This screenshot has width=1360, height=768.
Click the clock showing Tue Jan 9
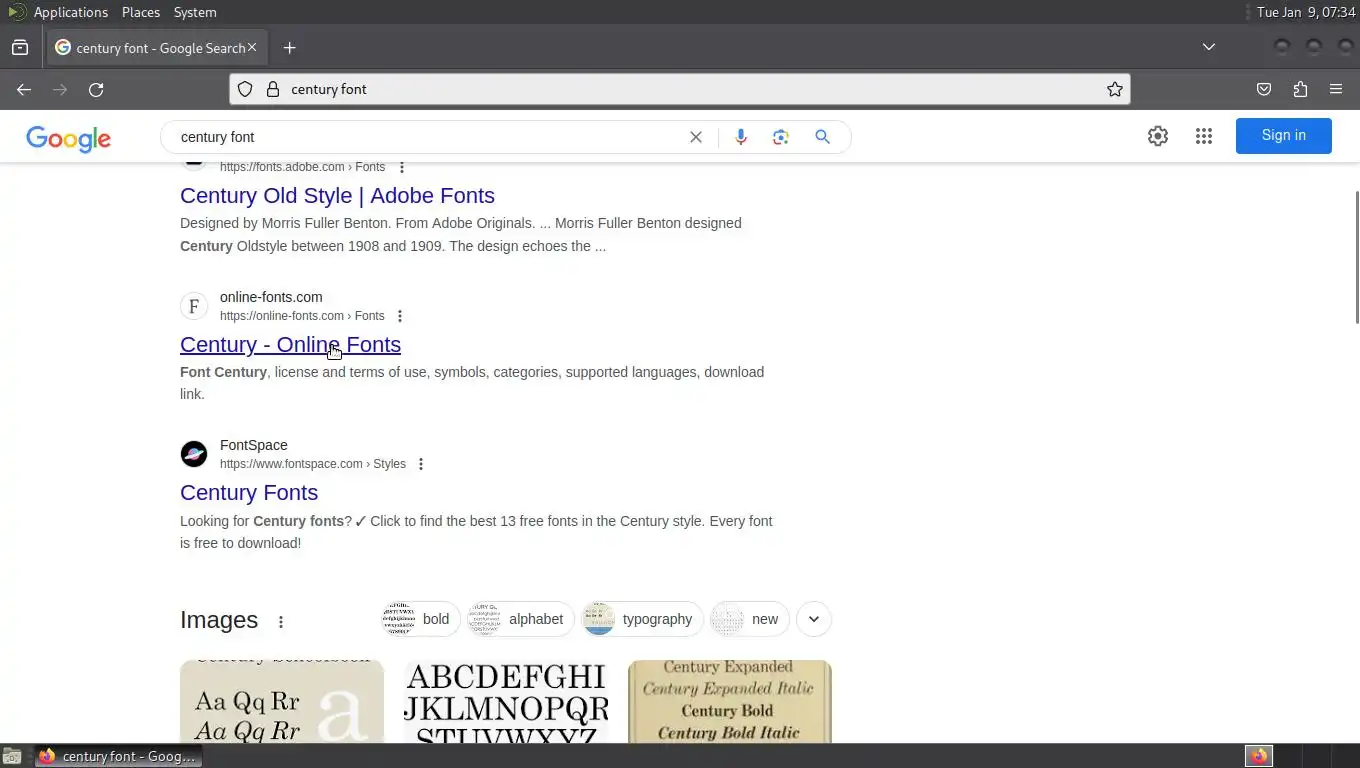click(1306, 12)
